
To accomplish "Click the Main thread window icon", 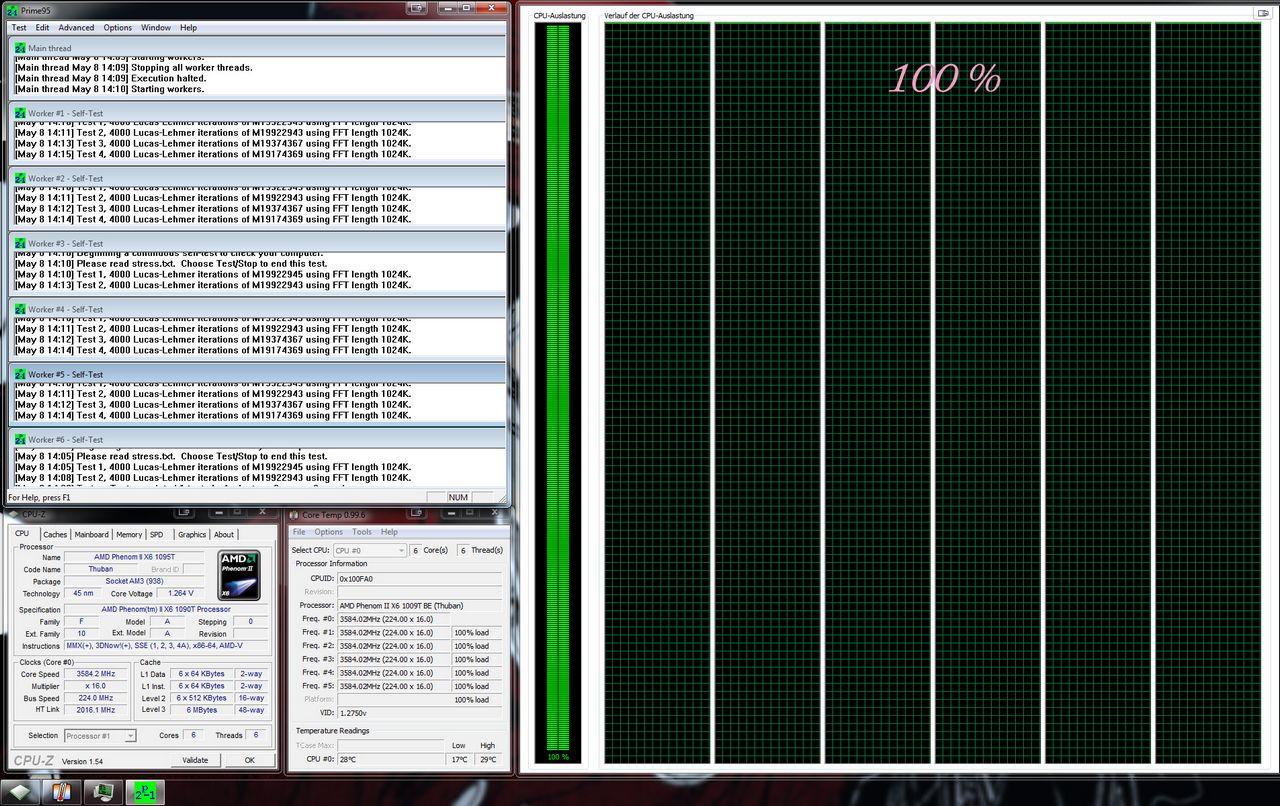I will (20, 48).
